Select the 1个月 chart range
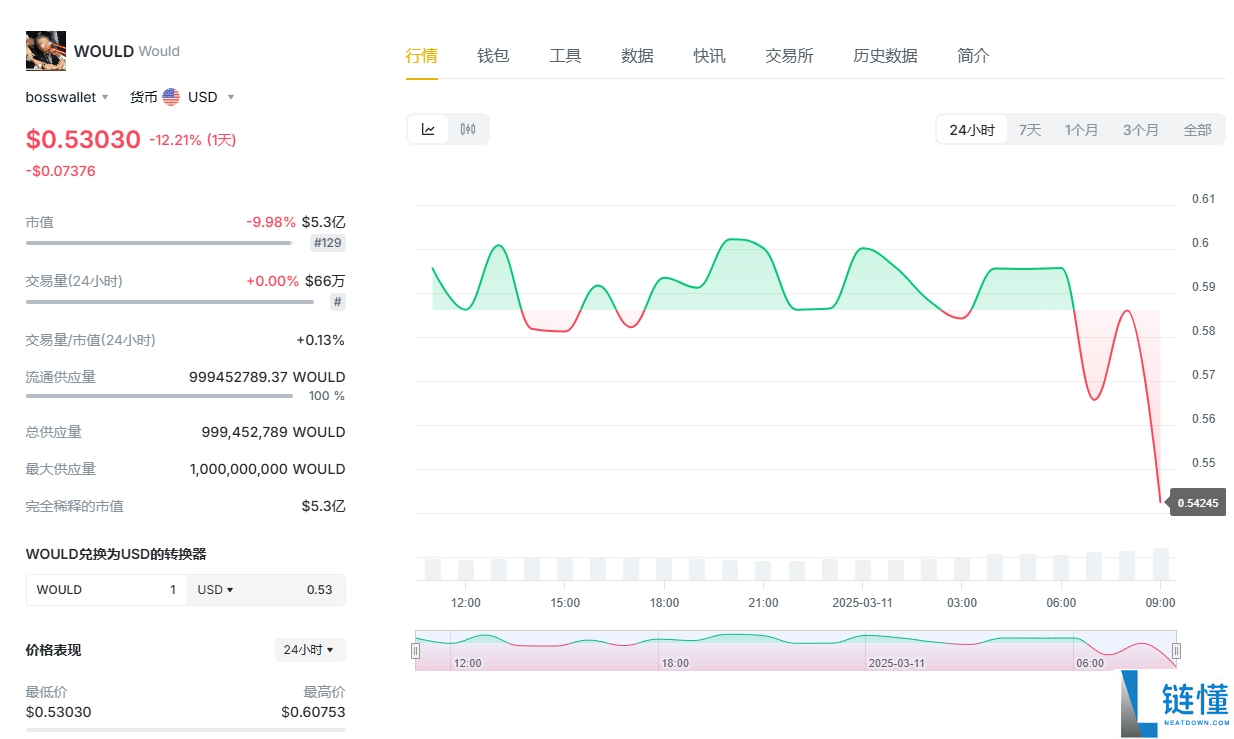 point(1081,130)
